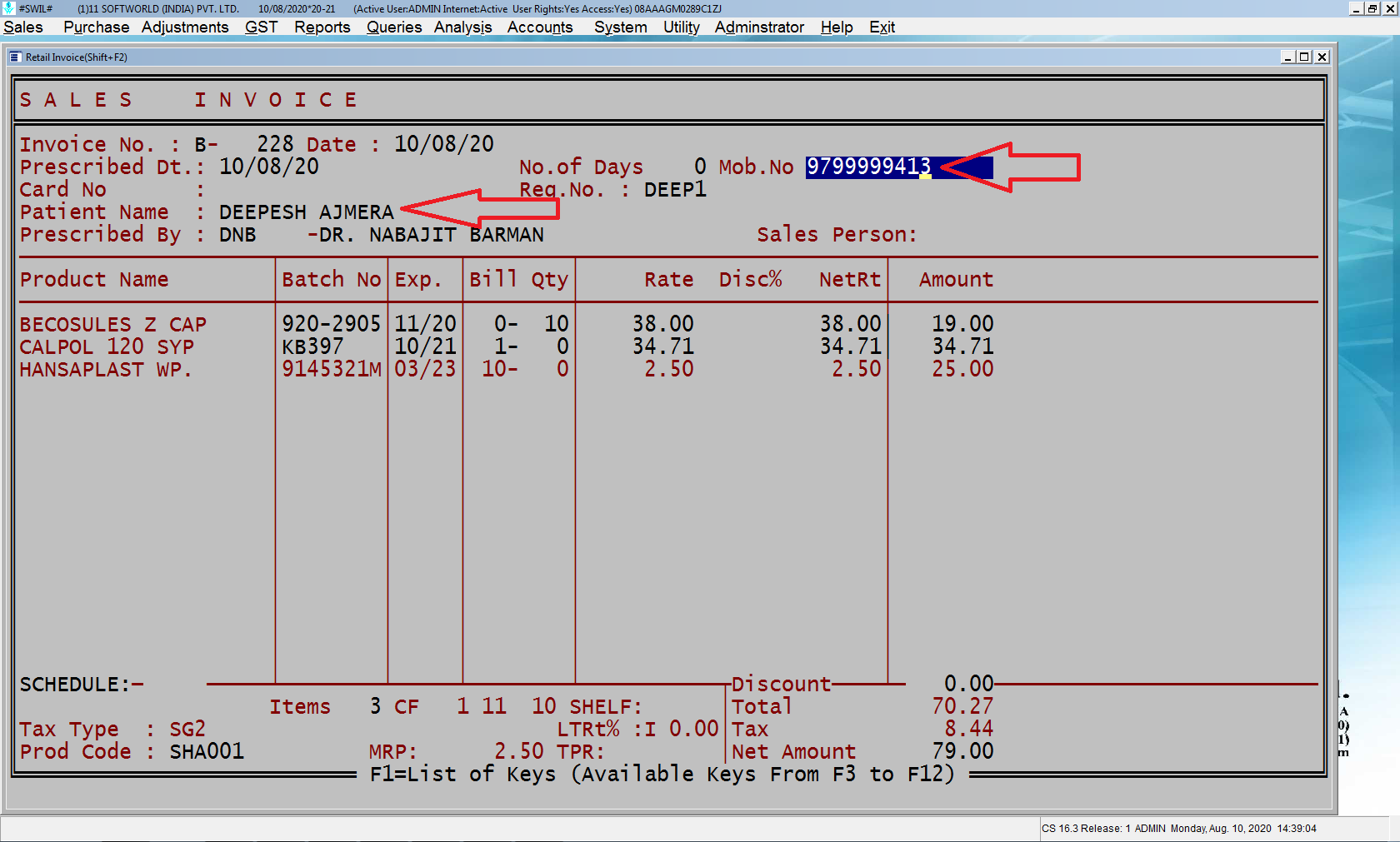The width and height of the screenshot is (1400, 842).
Task: Open the Help menu
Action: 837,27
